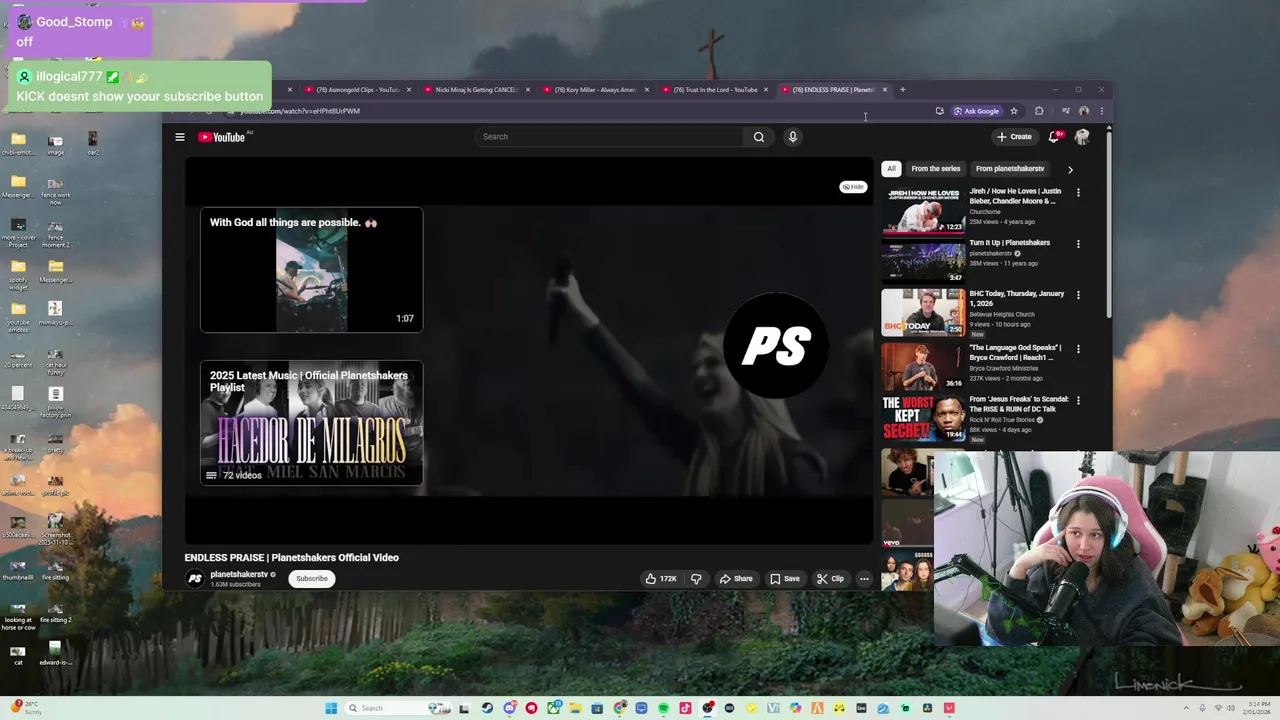Open the BHC Today video thumbnail
Viewport: 1280px width, 720px height.
coord(923,313)
